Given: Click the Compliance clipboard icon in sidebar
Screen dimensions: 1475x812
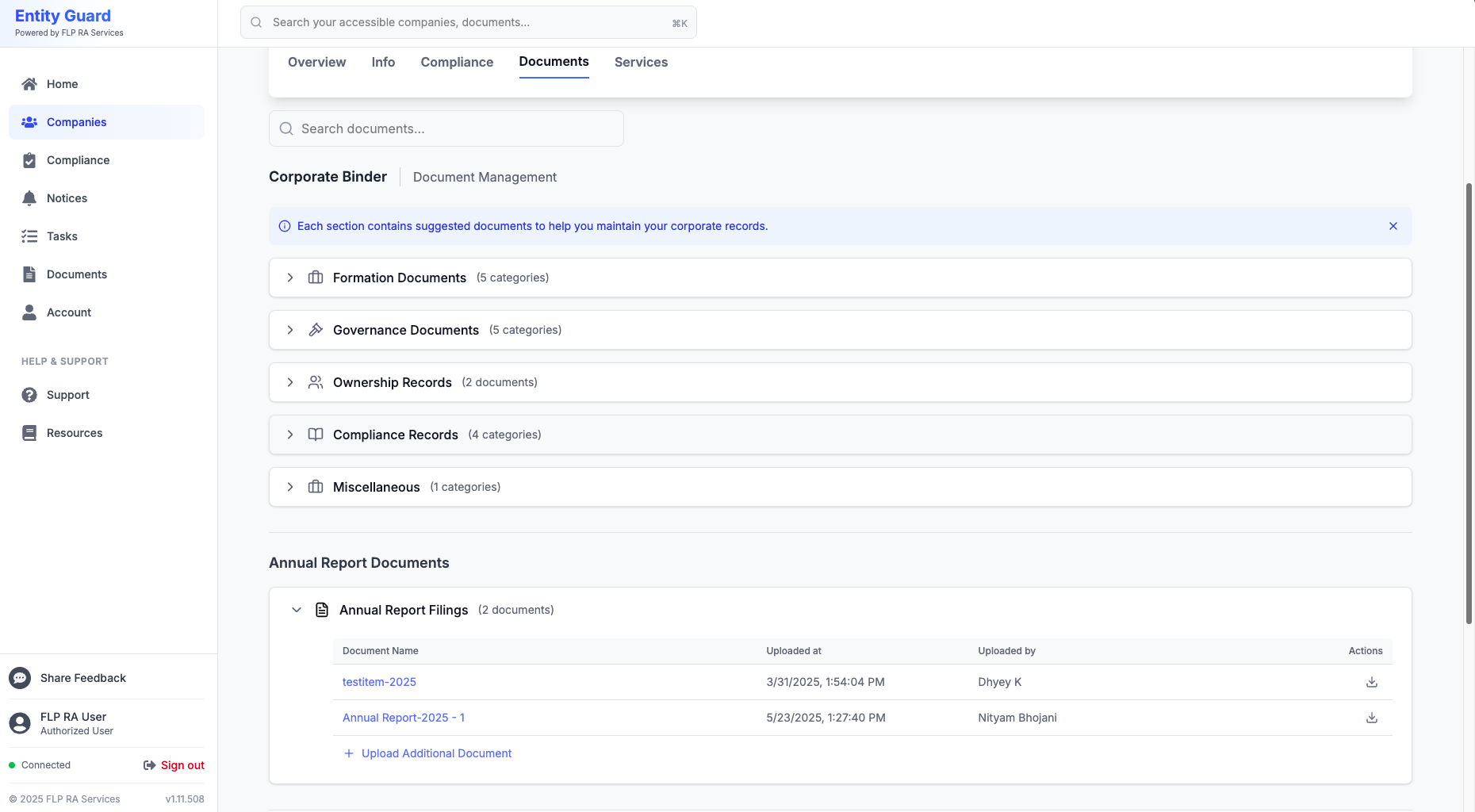Looking at the screenshot, I should click(29, 160).
